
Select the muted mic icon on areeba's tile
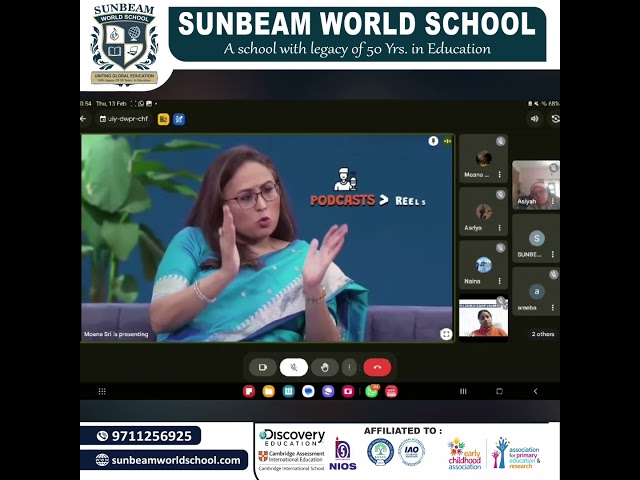pos(553,274)
